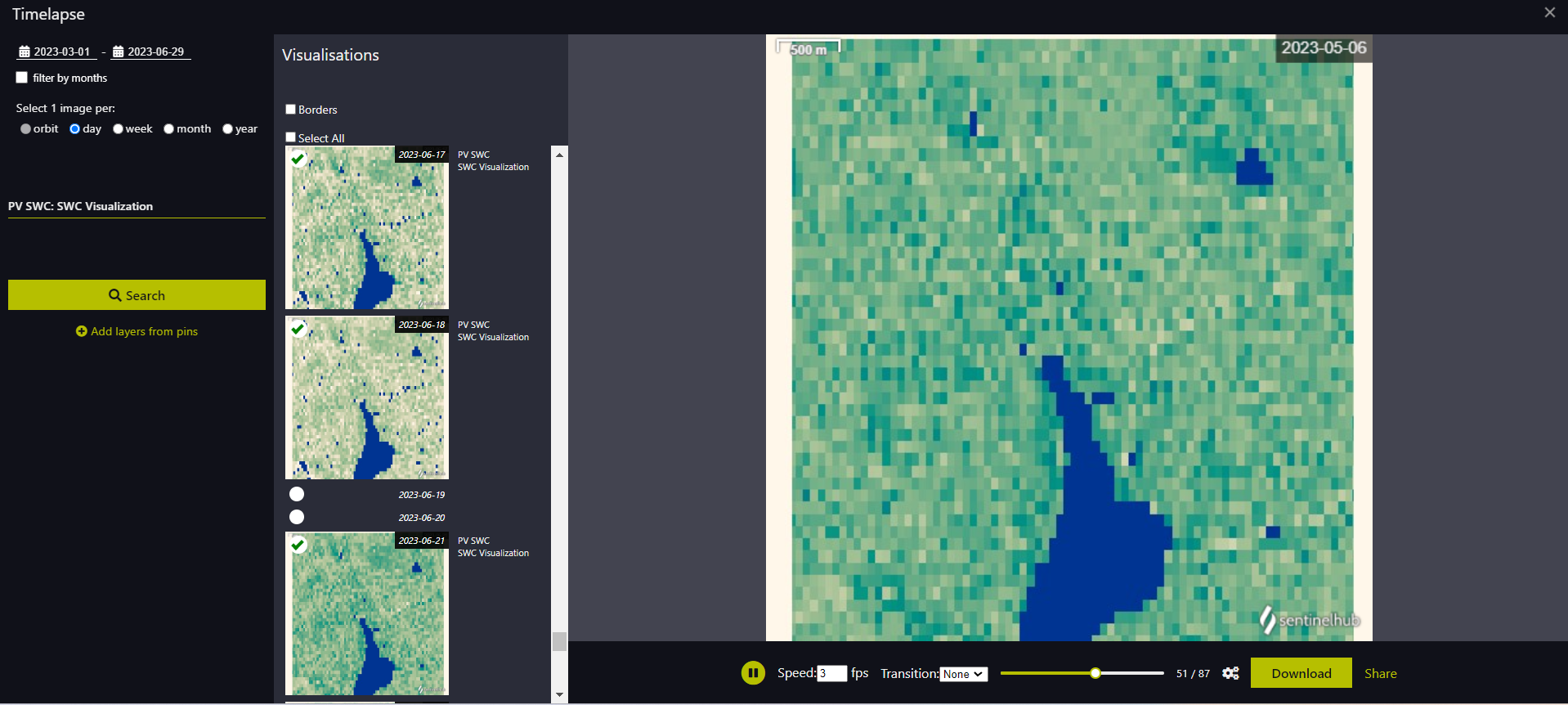Click end date field 2023-06-29
This screenshot has height=705, width=1568.
click(155, 52)
